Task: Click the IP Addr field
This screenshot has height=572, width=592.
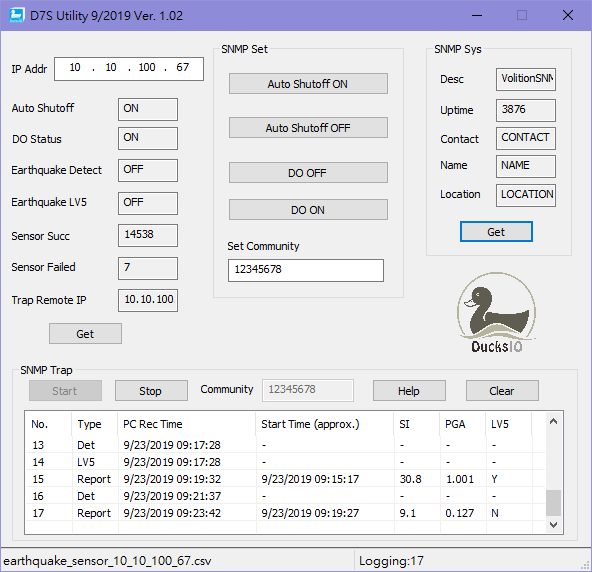Action: pos(129,69)
